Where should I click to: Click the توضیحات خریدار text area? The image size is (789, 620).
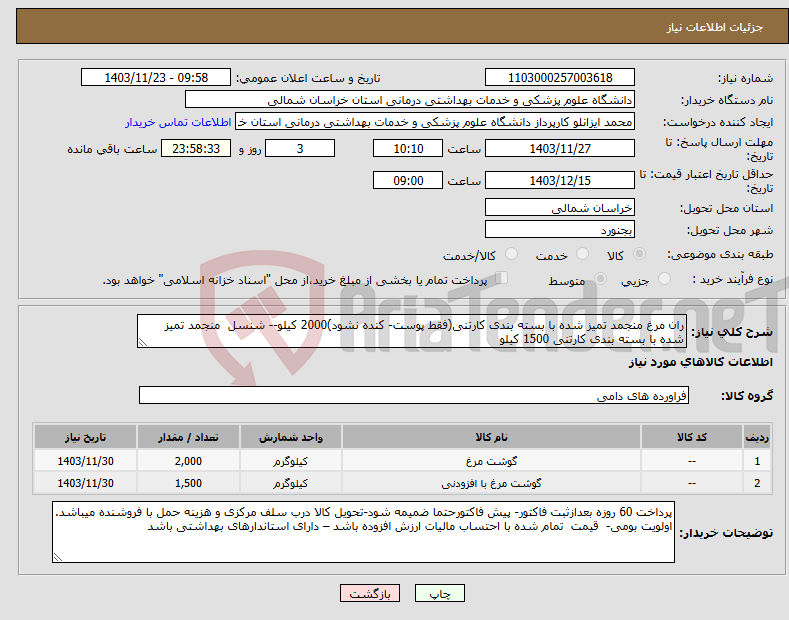click(363, 532)
